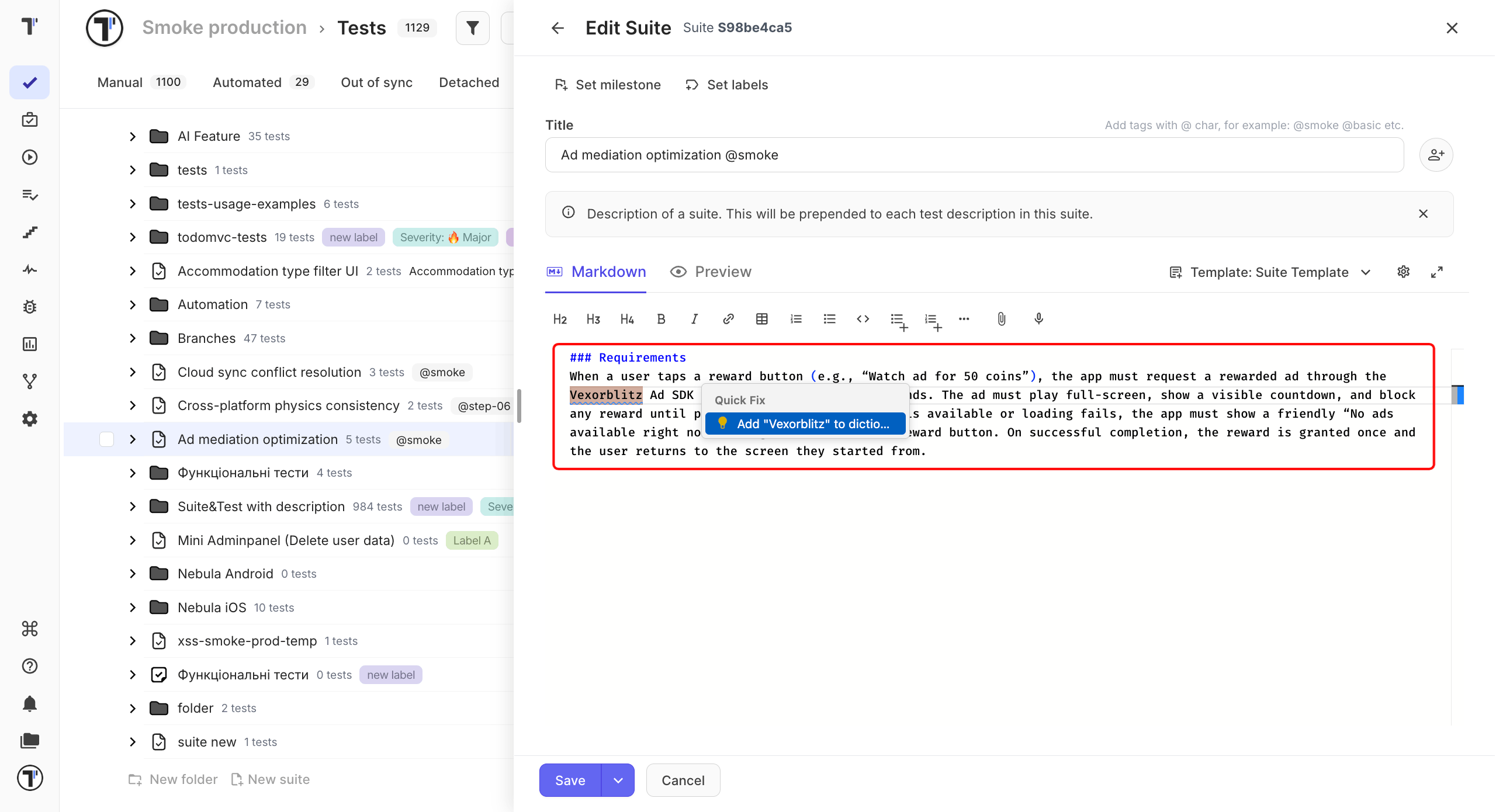Insert an H3 heading
The image size is (1496, 812).
(593, 319)
